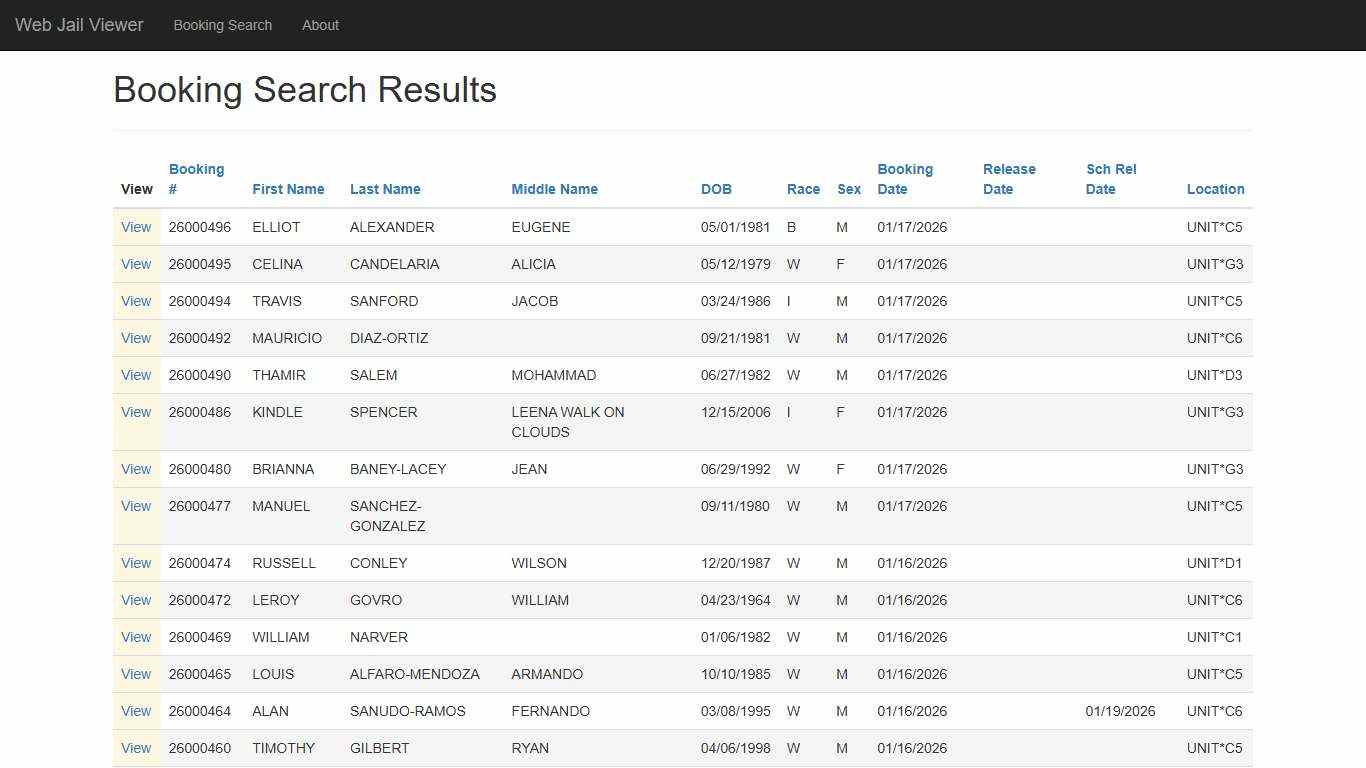The width and height of the screenshot is (1366, 768).
Task: Sort results by Booking Date
Action: point(904,179)
